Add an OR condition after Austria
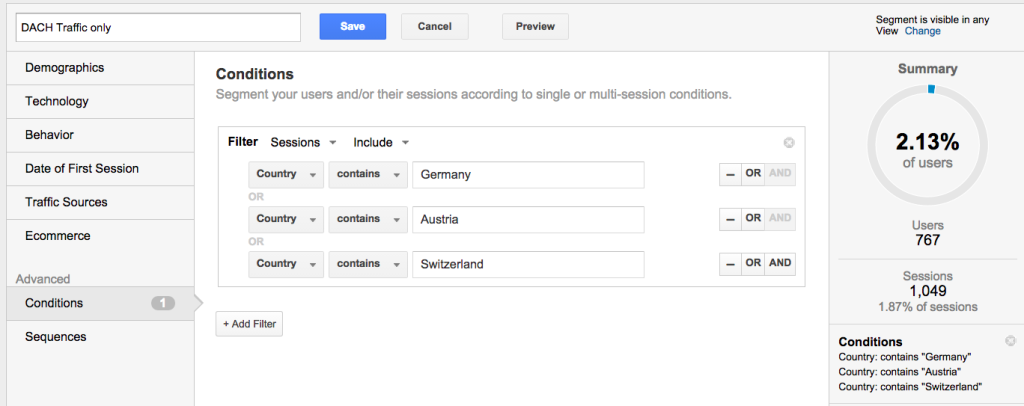This screenshot has height=406, width=1024. 753,219
